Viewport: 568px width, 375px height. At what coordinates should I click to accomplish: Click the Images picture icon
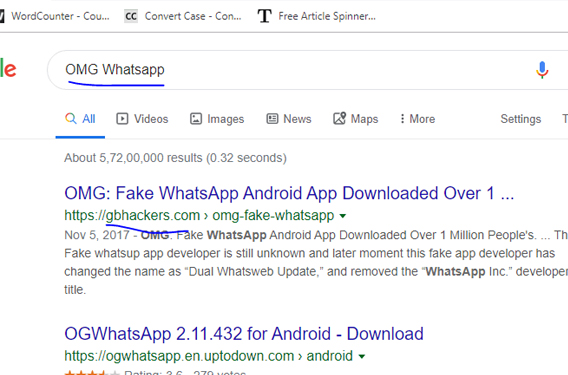(196, 119)
